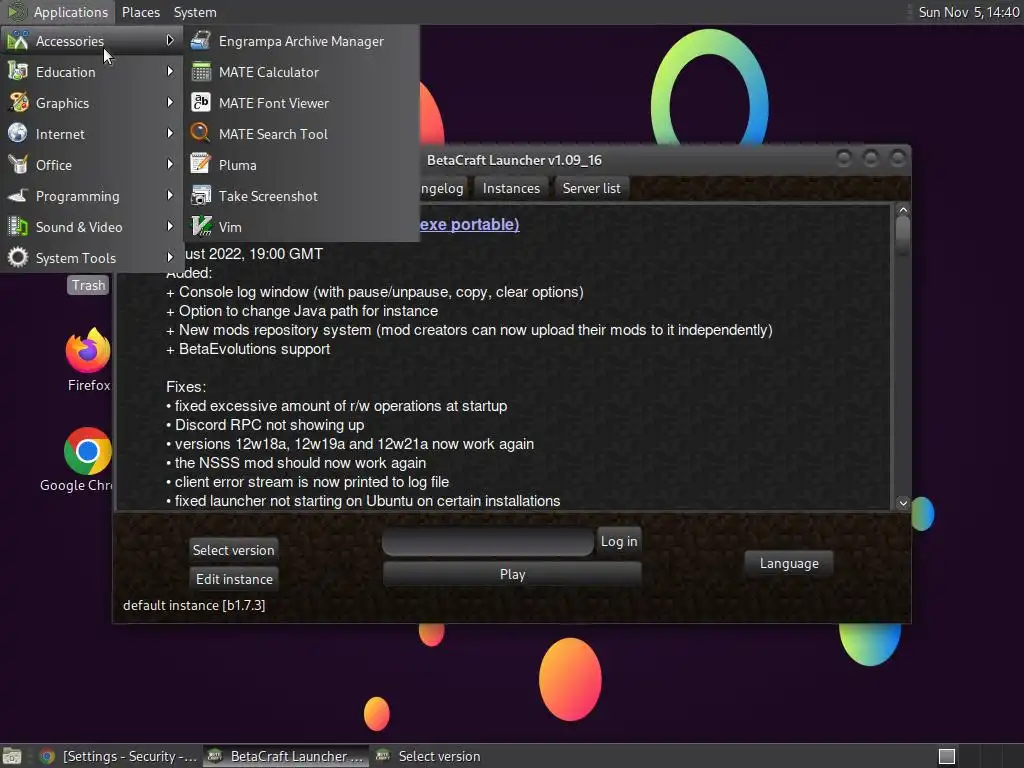Expand the Education submenu arrow
Image resolution: width=1024 pixels, height=768 pixels.
click(x=170, y=71)
